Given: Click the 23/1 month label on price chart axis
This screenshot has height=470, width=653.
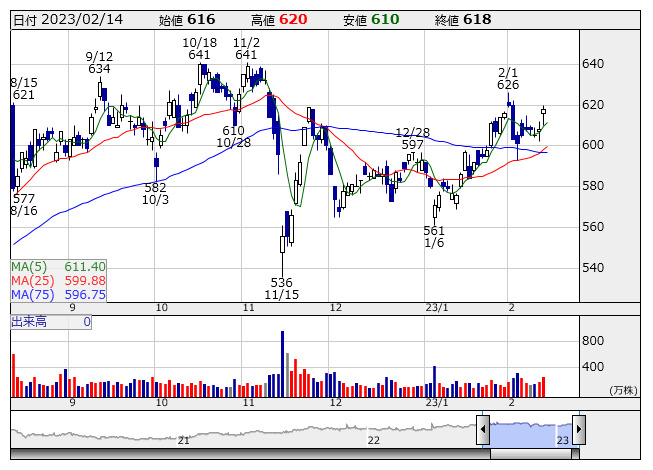Looking at the screenshot, I should pos(437,308).
